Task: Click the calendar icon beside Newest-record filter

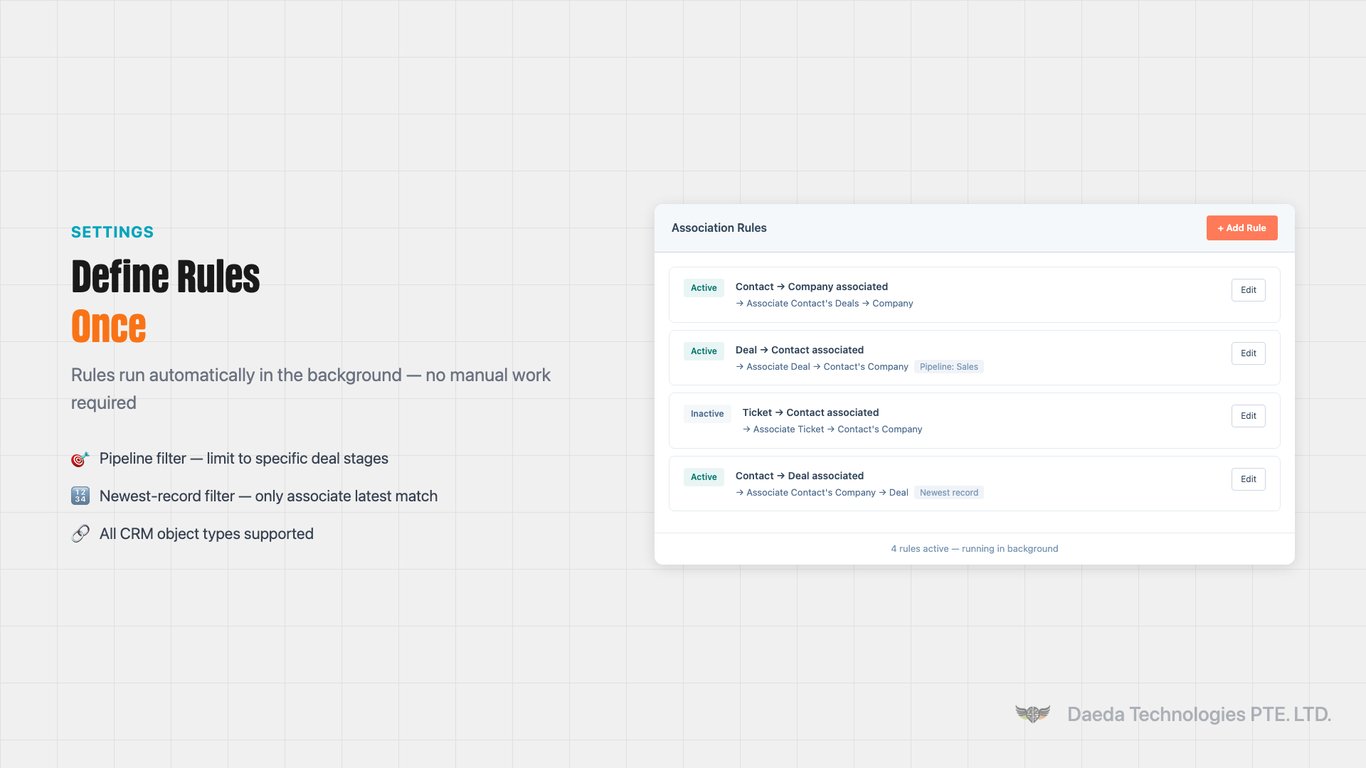Action: (x=80, y=495)
